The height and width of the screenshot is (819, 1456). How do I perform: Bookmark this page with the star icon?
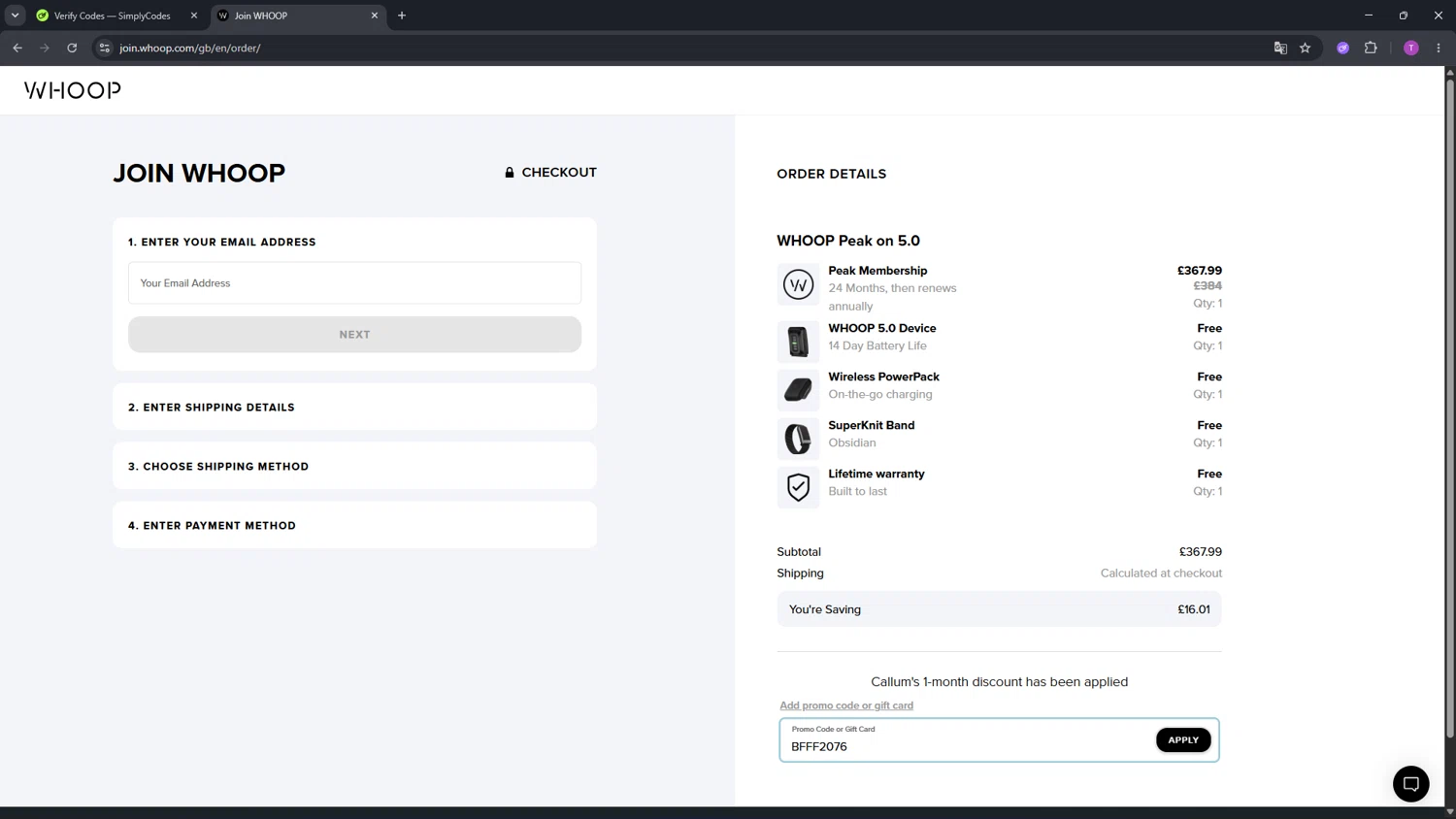click(x=1306, y=48)
